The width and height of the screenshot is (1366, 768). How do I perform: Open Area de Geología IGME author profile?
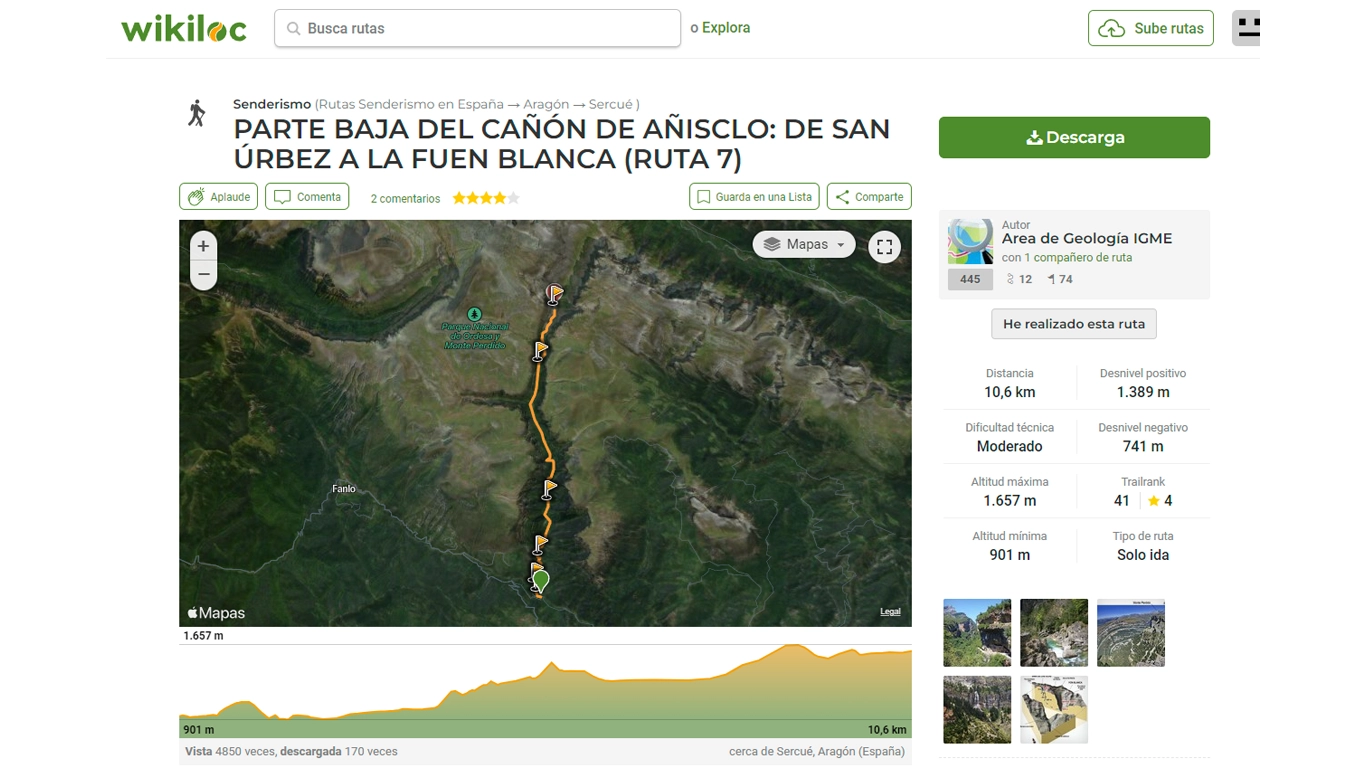point(1086,239)
